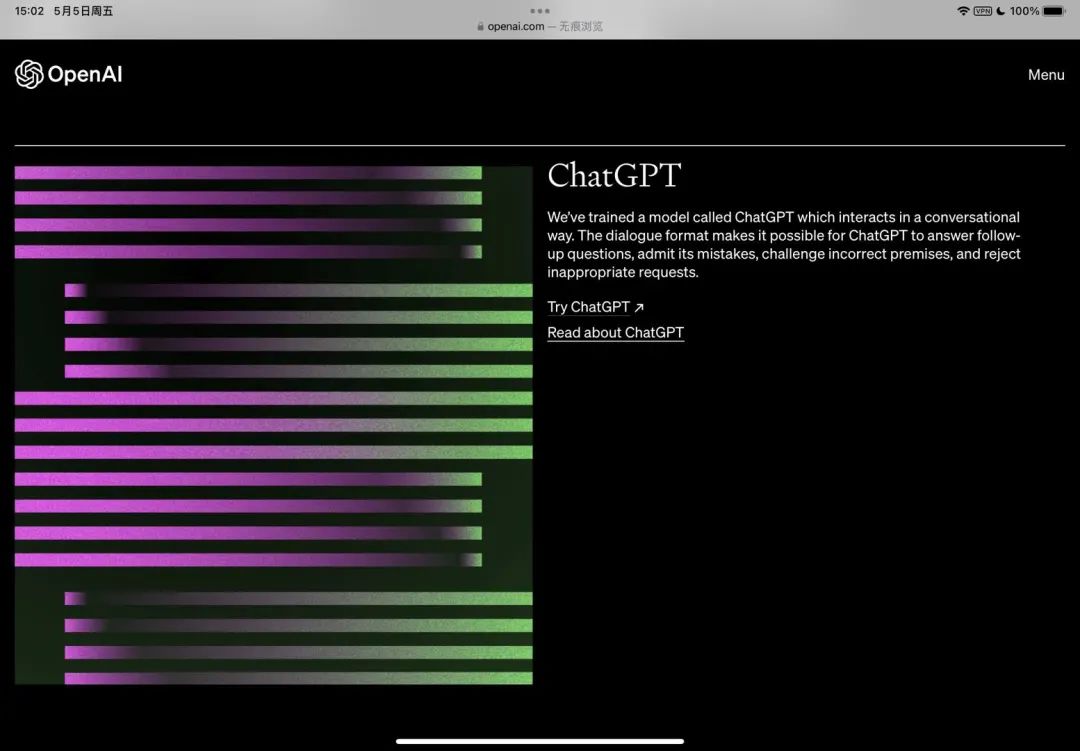Tap the moon Do Not Disturb icon
This screenshot has width=1080, height=751.
[x=1000, y=11]
